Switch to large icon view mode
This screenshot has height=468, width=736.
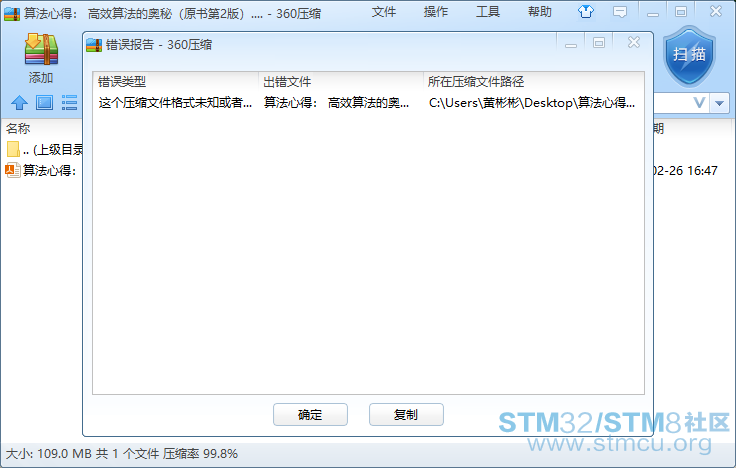point(45,102)
